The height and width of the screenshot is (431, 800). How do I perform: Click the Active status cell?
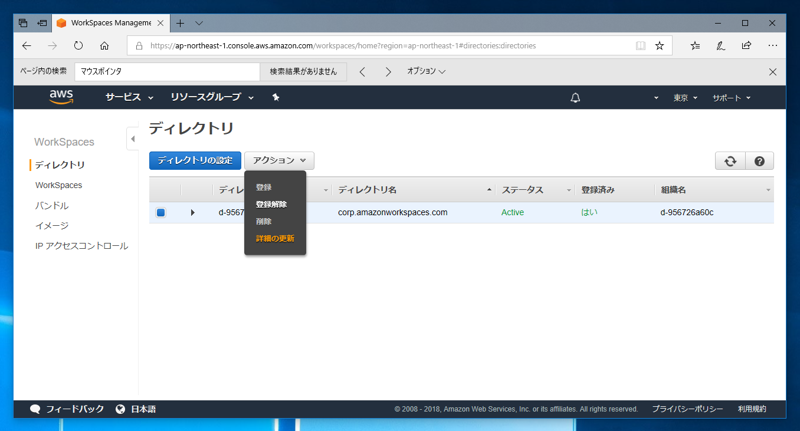coord(512,212)
